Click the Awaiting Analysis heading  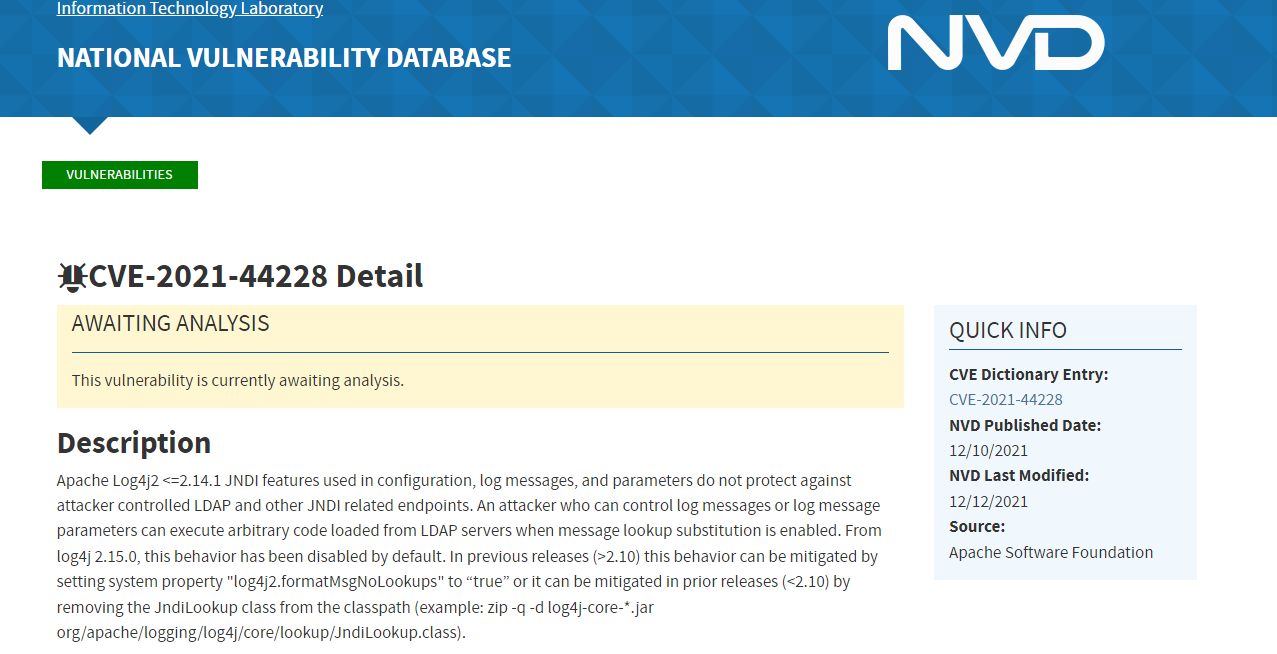tap(171, 324)
